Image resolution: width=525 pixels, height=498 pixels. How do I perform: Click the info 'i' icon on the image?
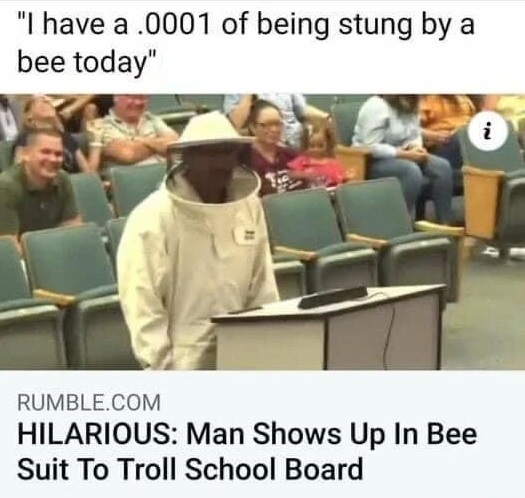[x=489, y=132]
